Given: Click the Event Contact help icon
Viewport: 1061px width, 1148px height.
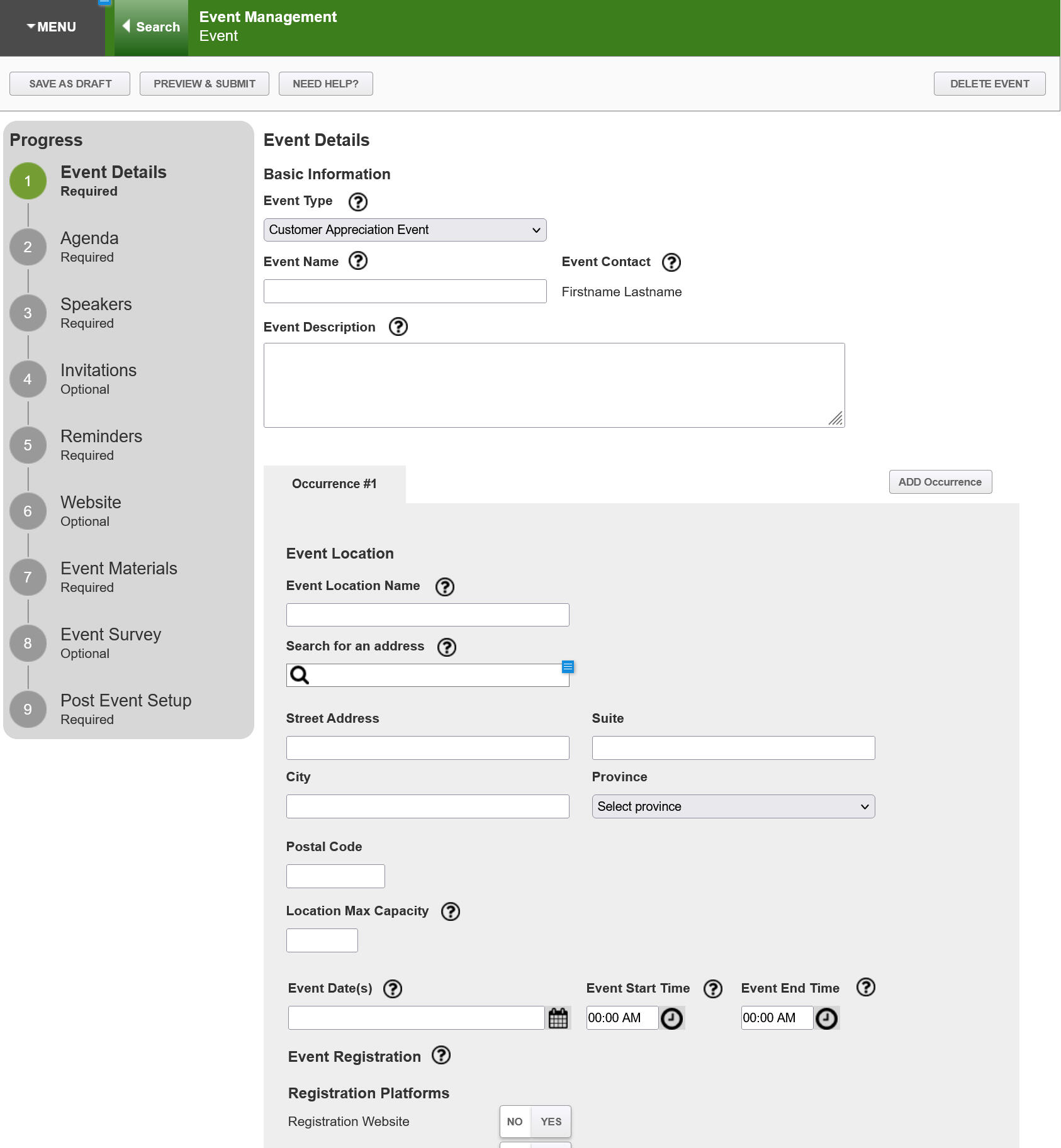Looking at the screenshot, I should 671,262.
